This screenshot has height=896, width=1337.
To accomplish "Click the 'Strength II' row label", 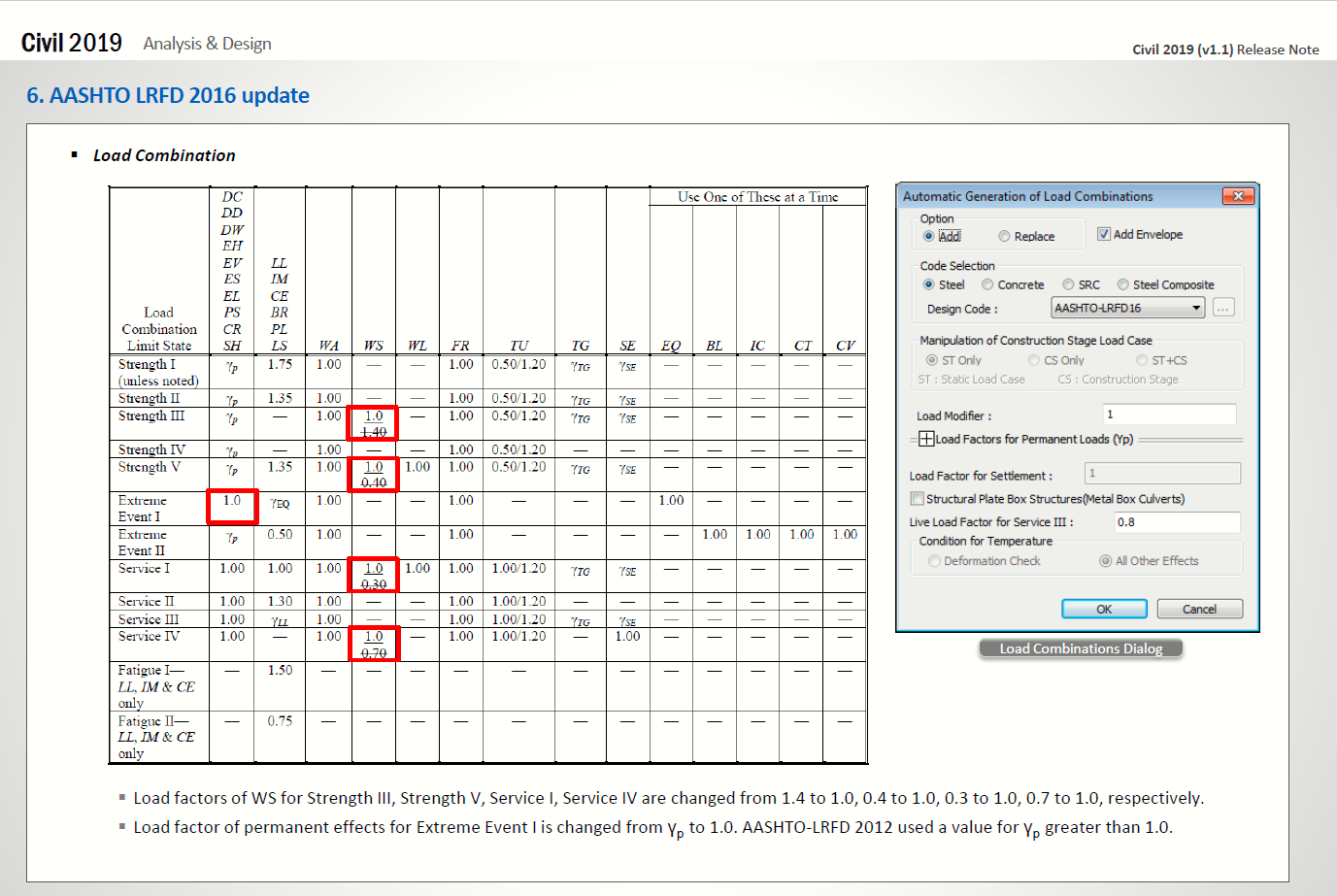I will coord(149,398).
